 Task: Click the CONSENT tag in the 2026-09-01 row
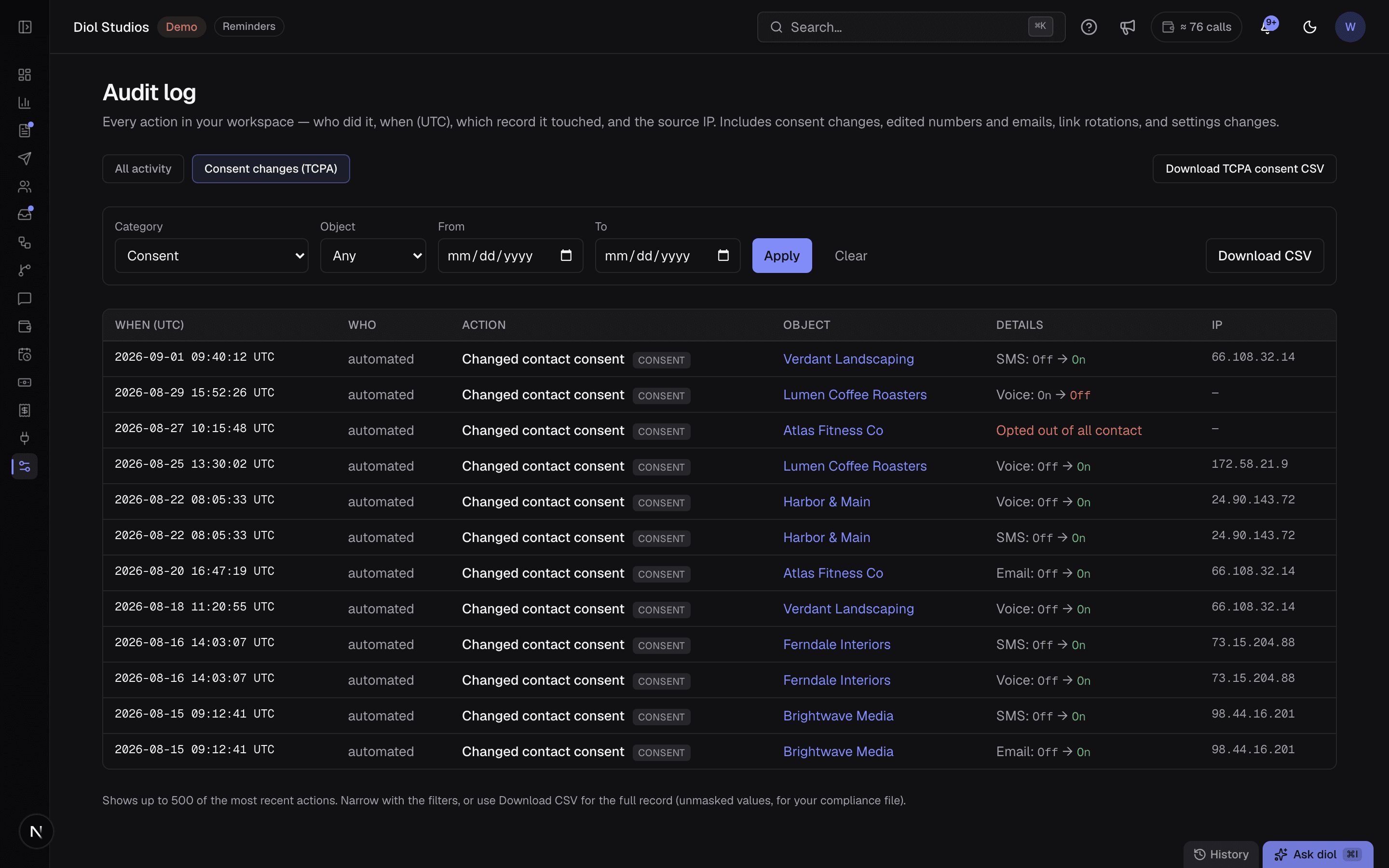tap(661, 360)
